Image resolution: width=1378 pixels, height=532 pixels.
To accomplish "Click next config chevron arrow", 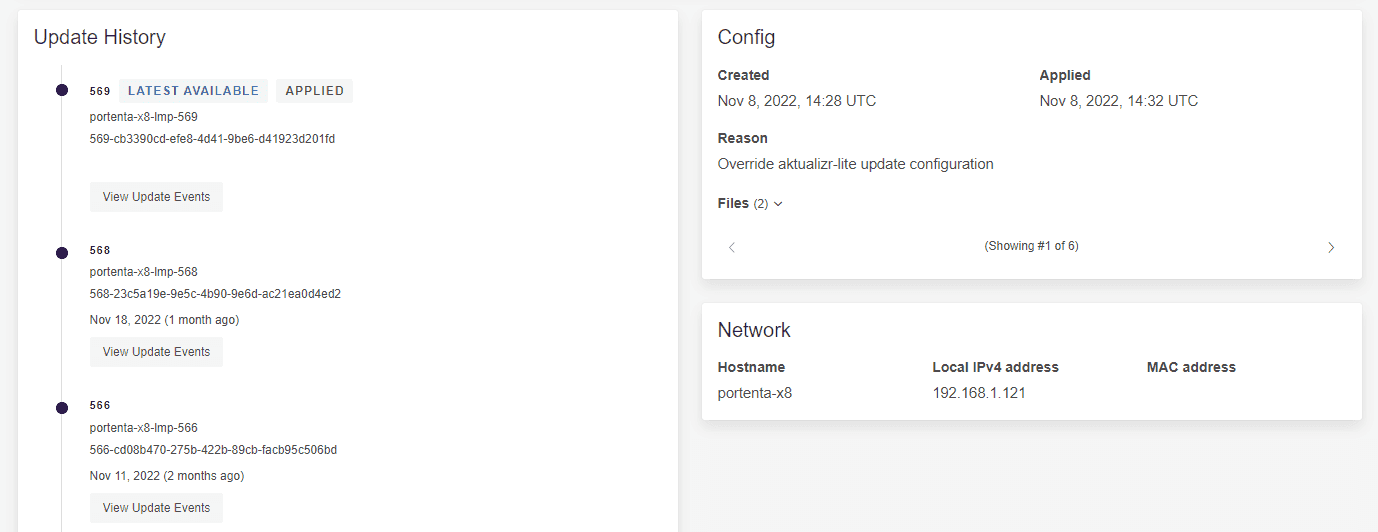I will click(1330, 247).
